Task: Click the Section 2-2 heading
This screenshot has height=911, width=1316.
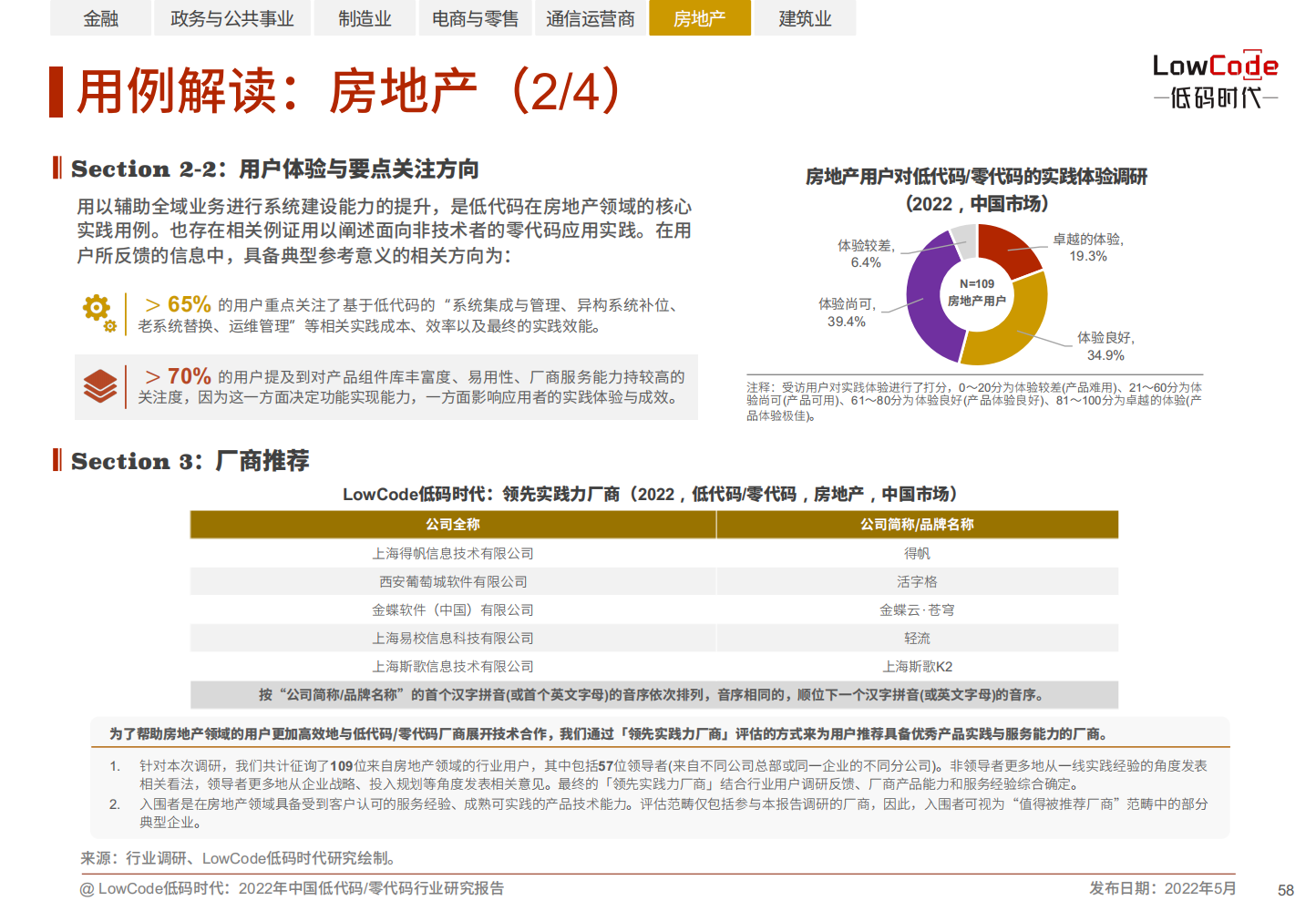Action: 274,169
